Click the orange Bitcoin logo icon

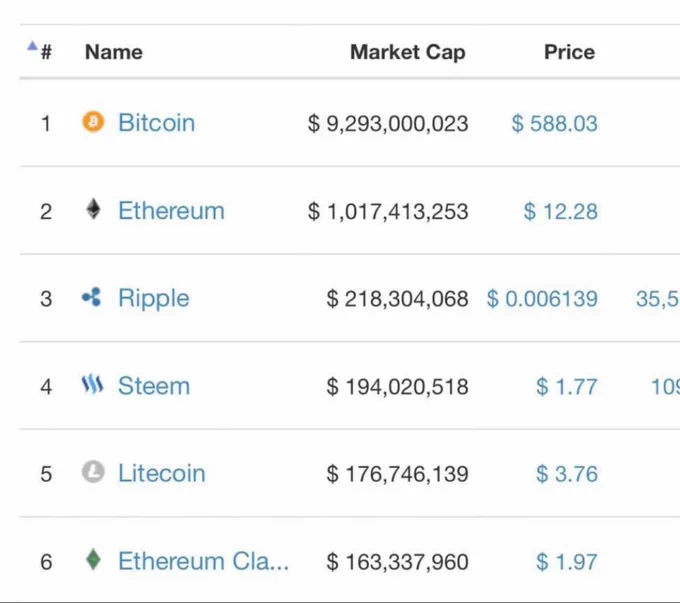(93, 121)
